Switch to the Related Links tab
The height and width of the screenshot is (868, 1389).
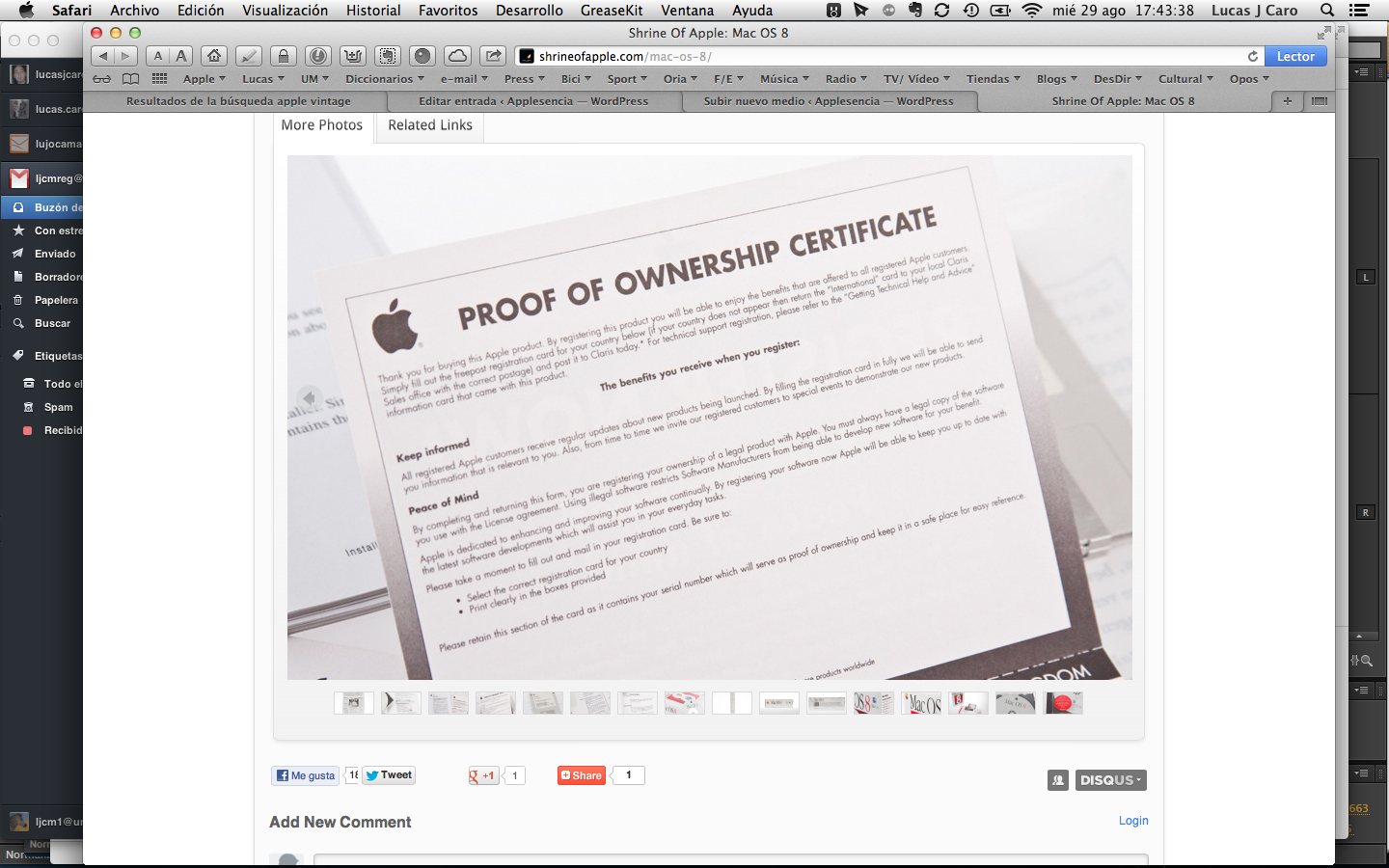tap(430, 125)
